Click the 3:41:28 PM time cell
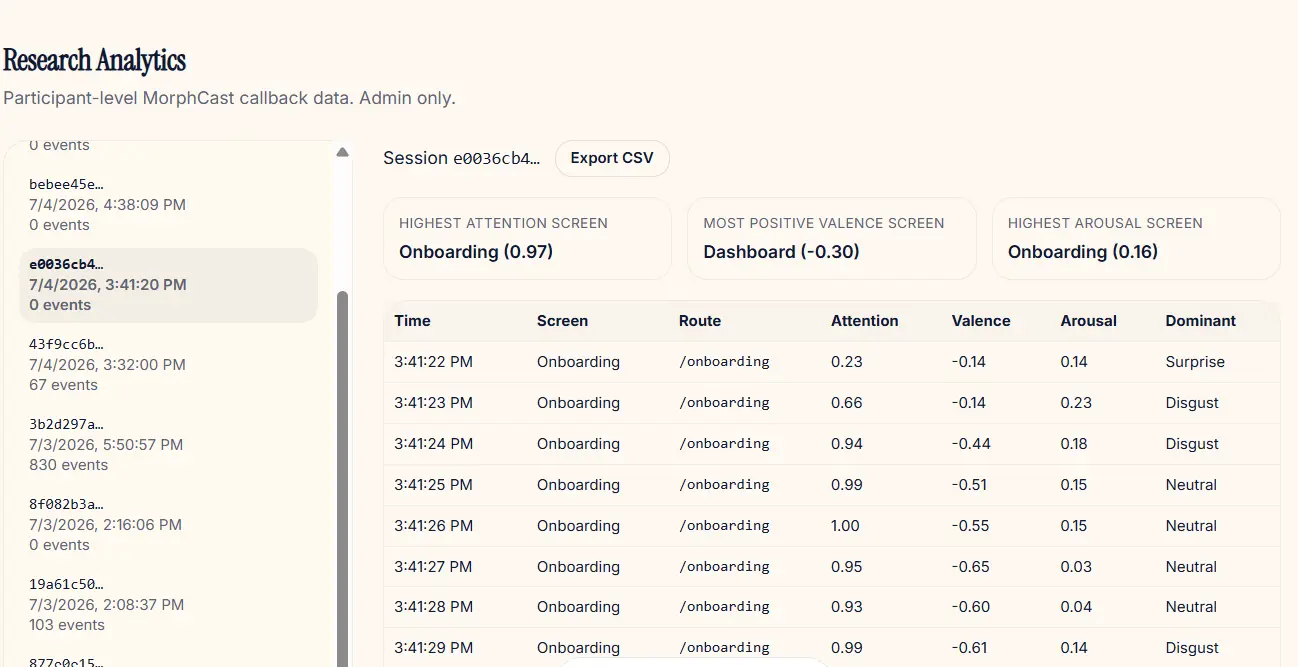Image resolution: width=1298 pixels, height=667 pixels. click(x=433, y=607)
